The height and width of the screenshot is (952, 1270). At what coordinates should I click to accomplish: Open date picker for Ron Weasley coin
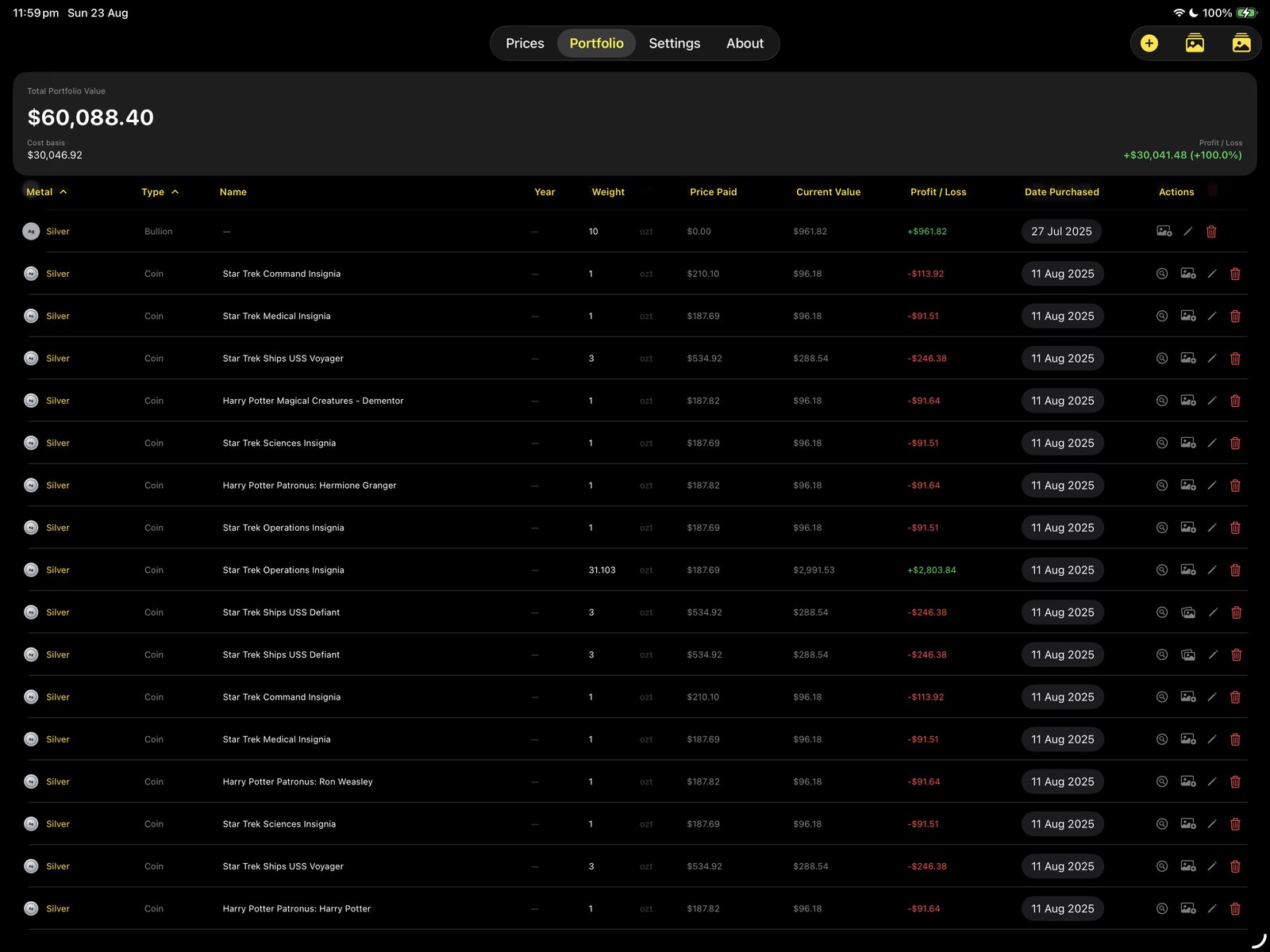tap(1062, 781)
